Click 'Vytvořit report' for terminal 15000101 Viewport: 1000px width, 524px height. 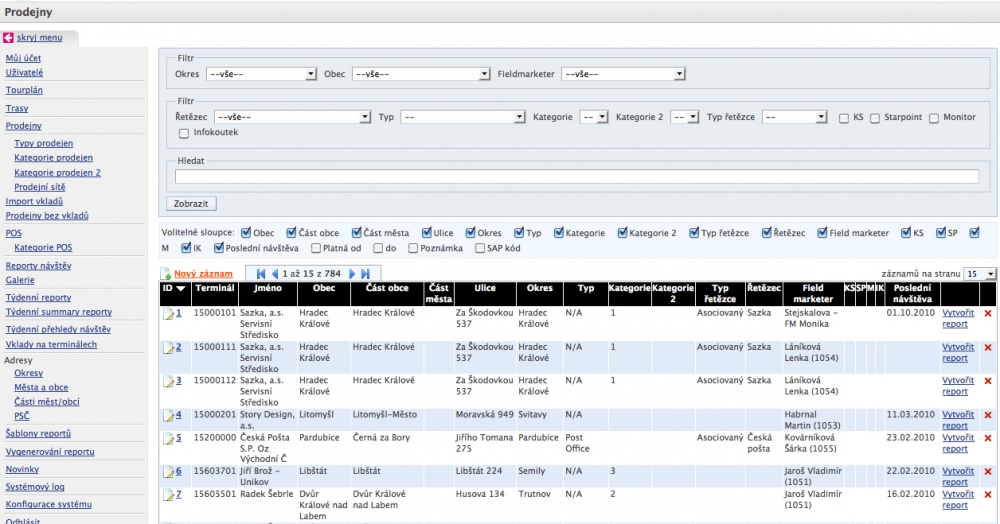(958, 319)
